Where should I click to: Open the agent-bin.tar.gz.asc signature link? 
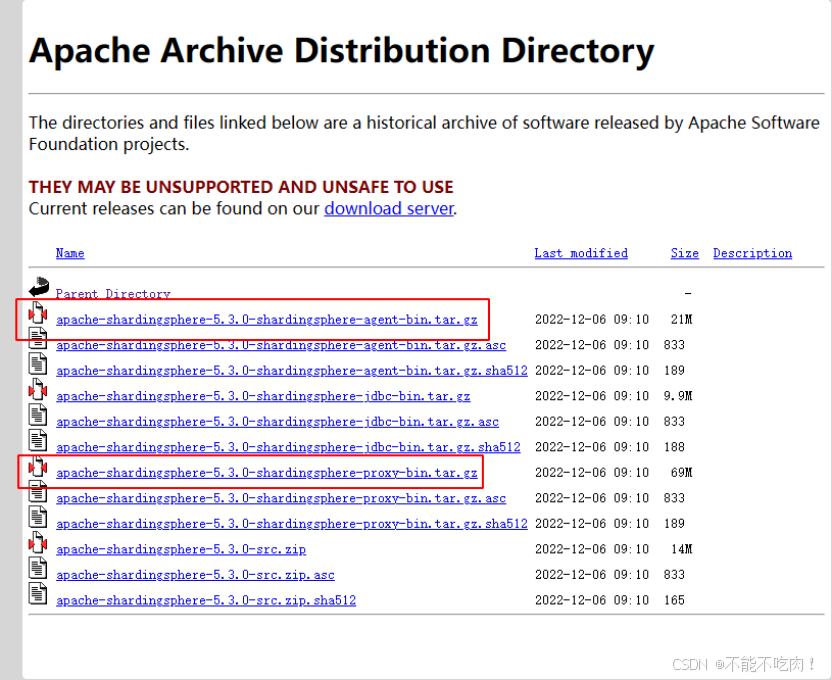point(281,345)
